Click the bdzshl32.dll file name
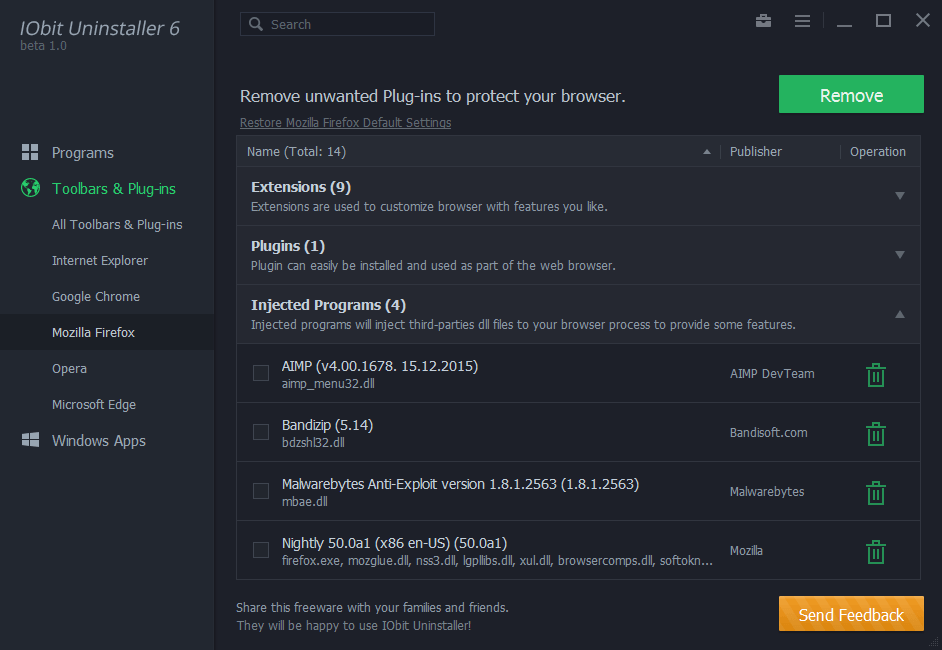Image resolution: width=942 pixels, height=650 pixels. 313,443
